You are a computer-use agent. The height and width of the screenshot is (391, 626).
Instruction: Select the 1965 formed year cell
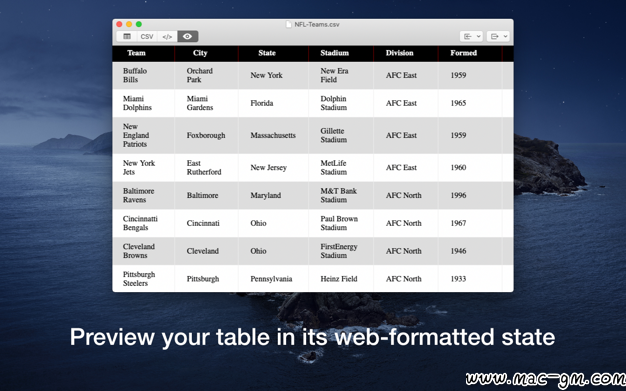point(470,103)
